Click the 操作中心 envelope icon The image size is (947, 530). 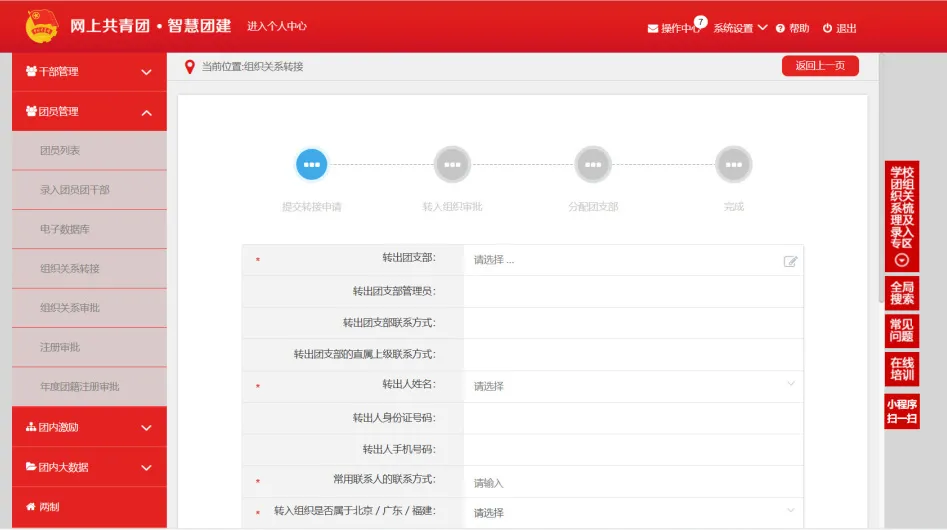click(653, 29)
